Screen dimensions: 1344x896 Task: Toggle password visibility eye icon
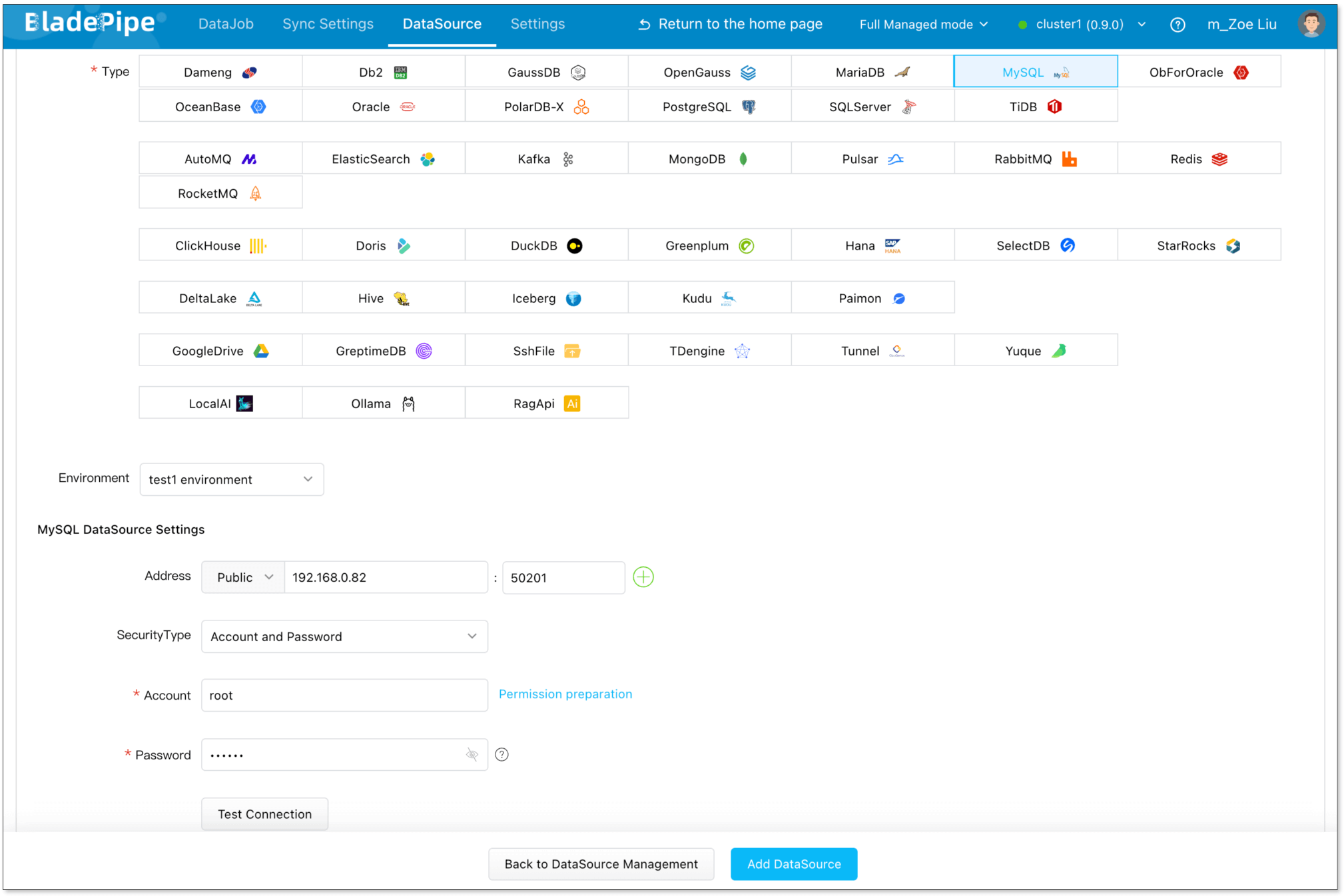tap(472, 754)
